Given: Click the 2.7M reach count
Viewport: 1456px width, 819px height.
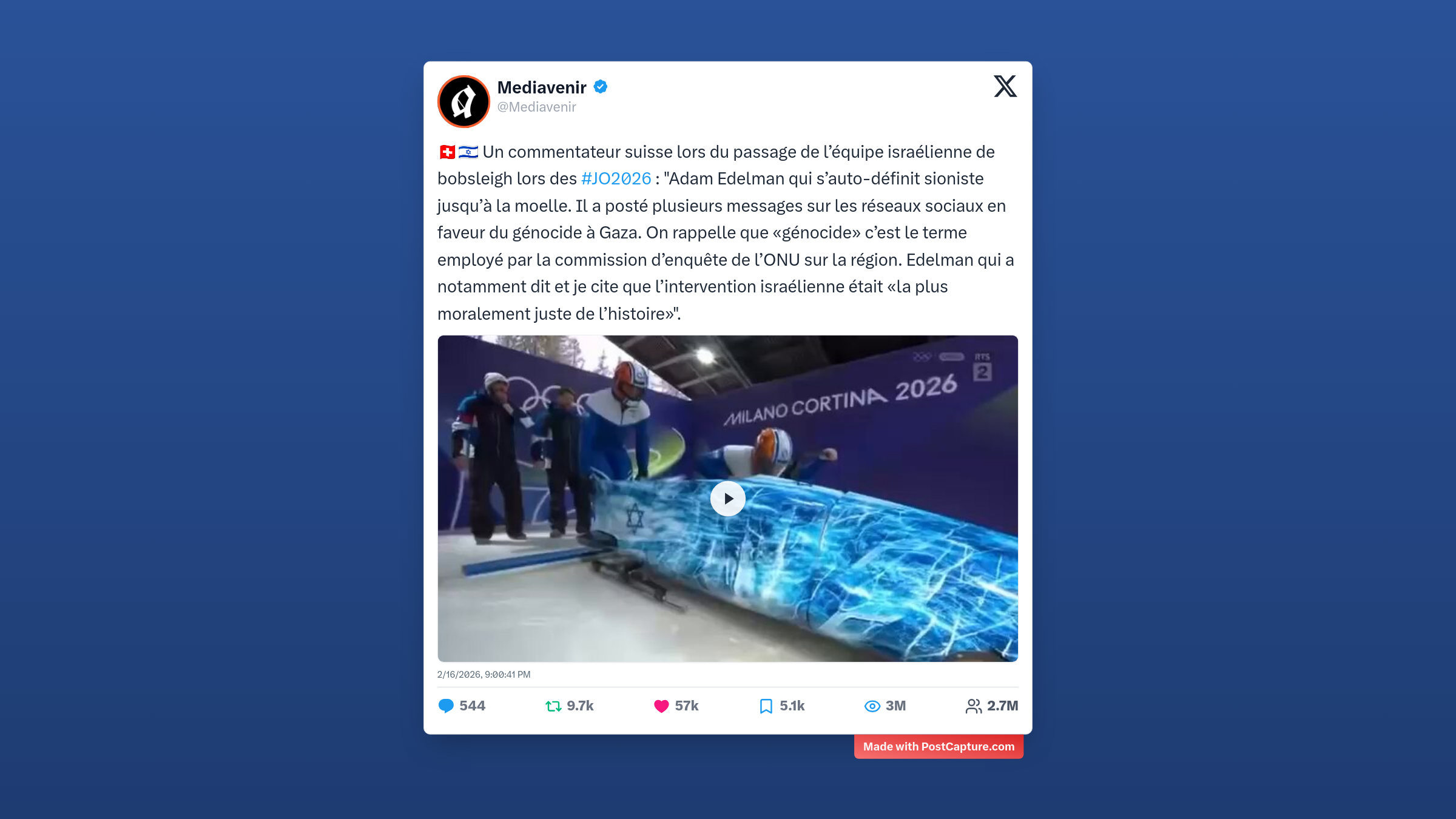Looking at the screenshot, I should click(1003, 706).
